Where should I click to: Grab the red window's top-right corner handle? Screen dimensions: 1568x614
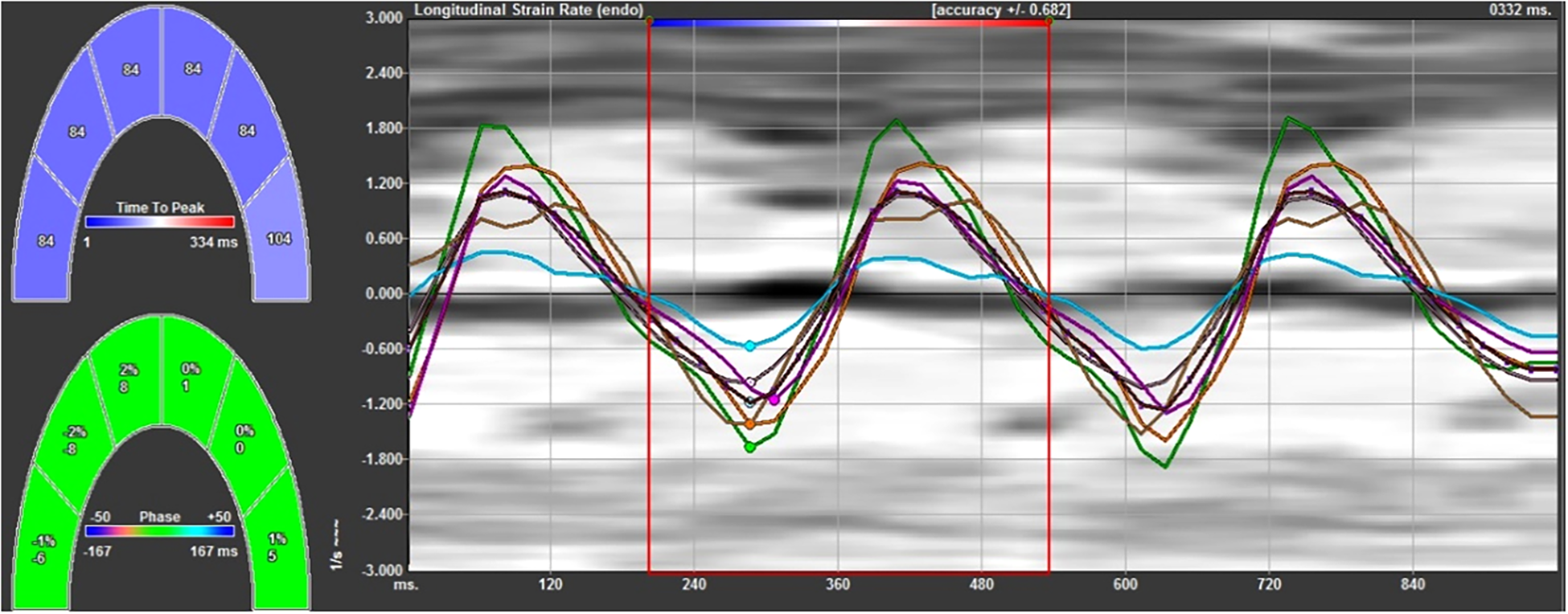(x=1049, y=22)
